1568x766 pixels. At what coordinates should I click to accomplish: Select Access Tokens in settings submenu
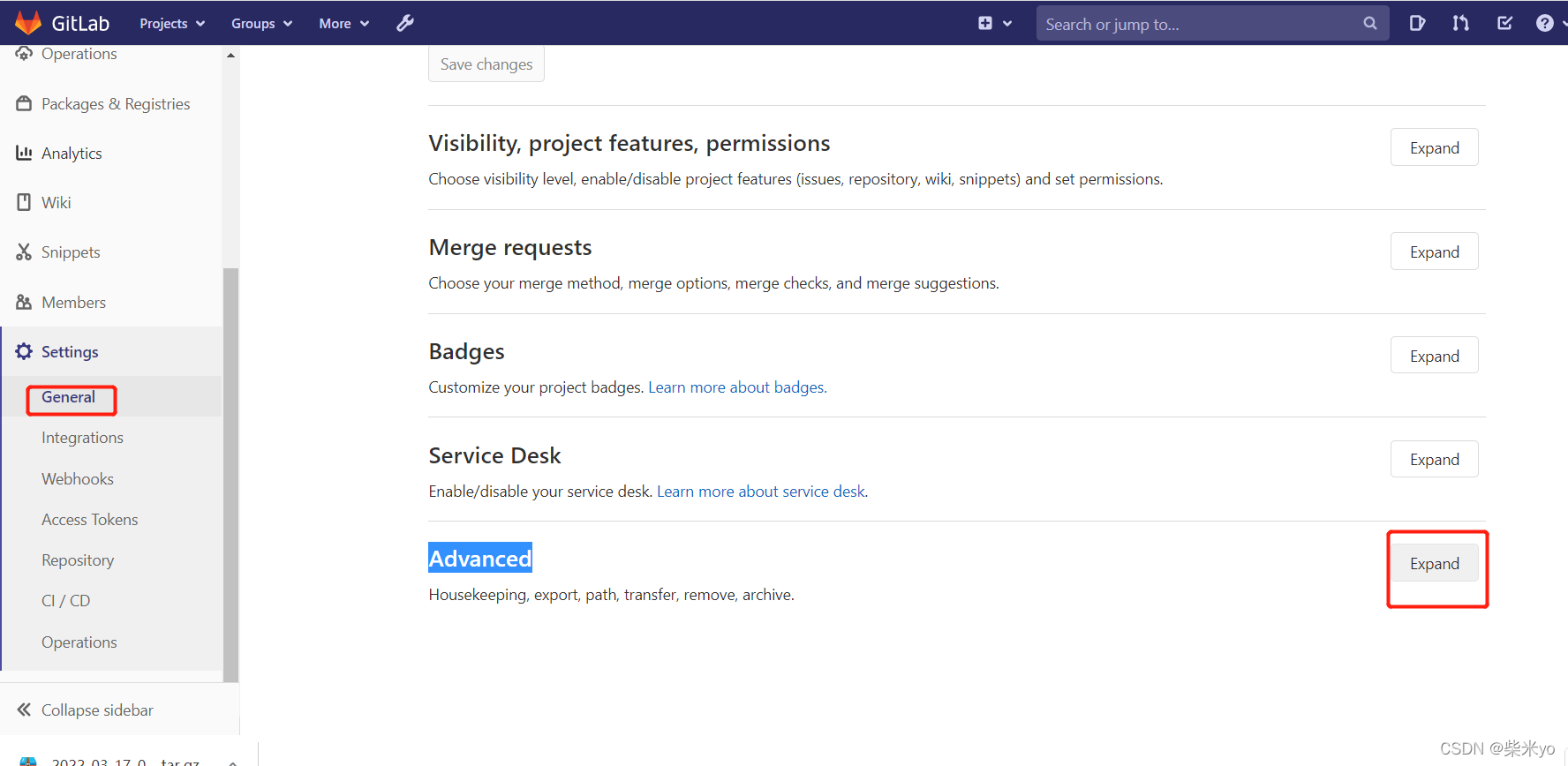coord(90,520)
